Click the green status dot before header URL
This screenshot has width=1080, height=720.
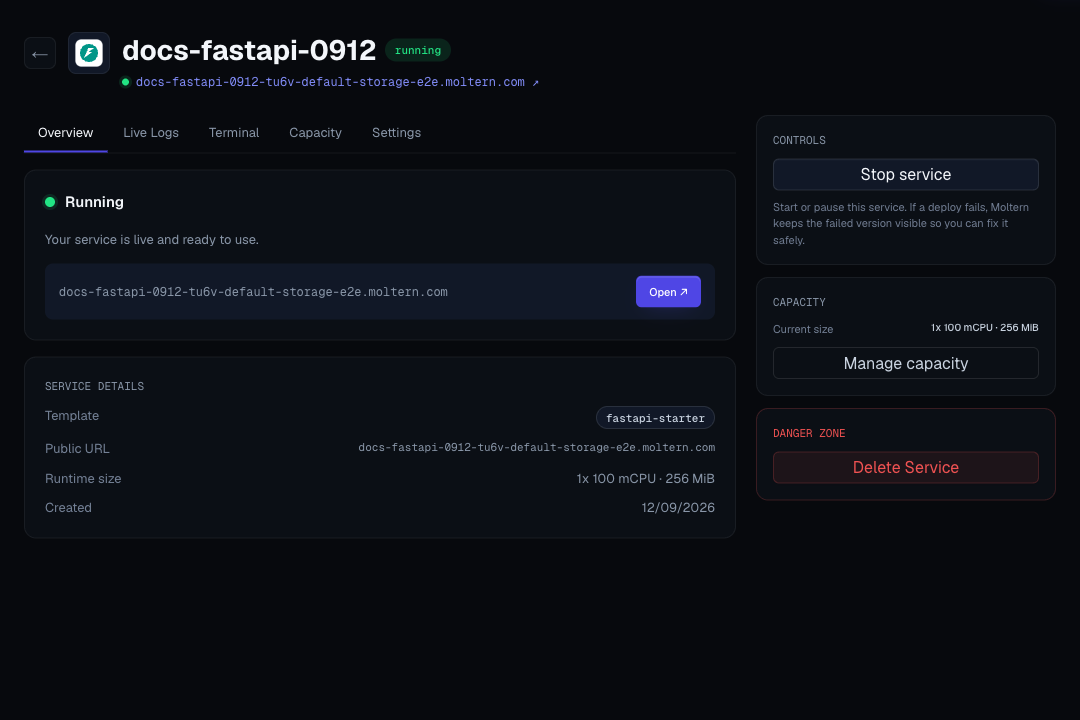click(125, 82)
